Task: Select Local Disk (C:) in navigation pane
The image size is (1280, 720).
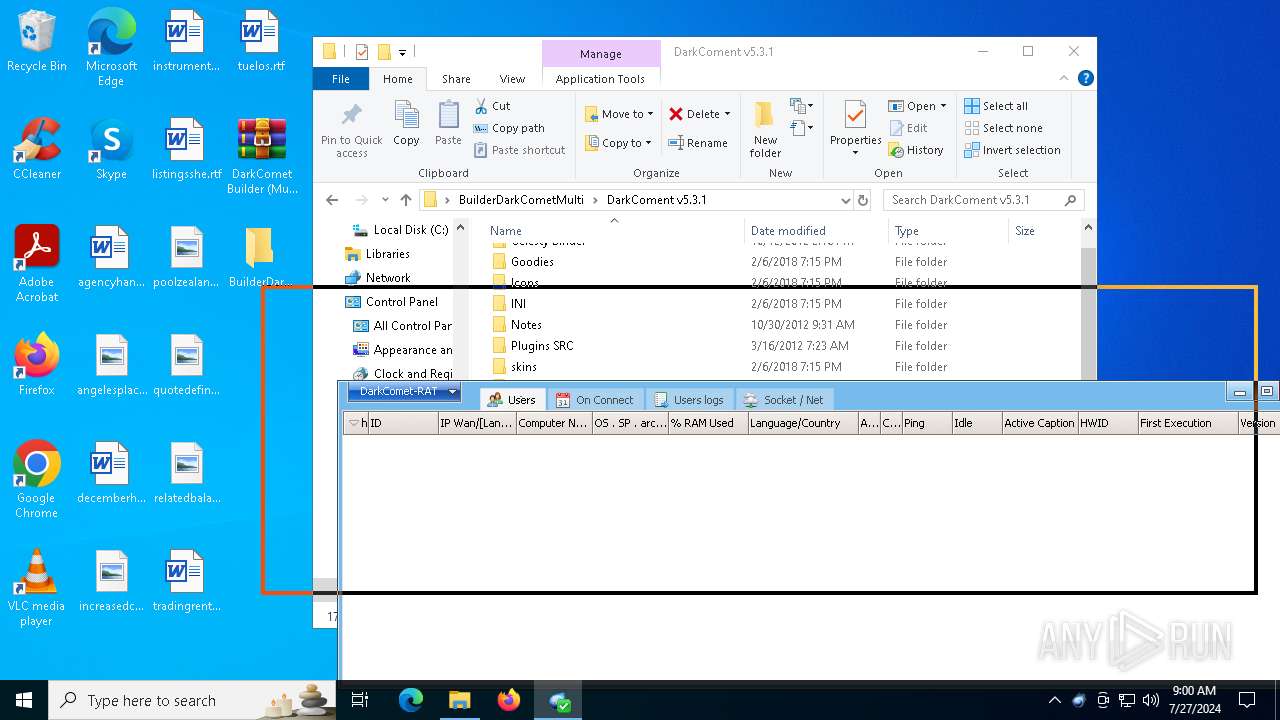Action: [401, 230]
